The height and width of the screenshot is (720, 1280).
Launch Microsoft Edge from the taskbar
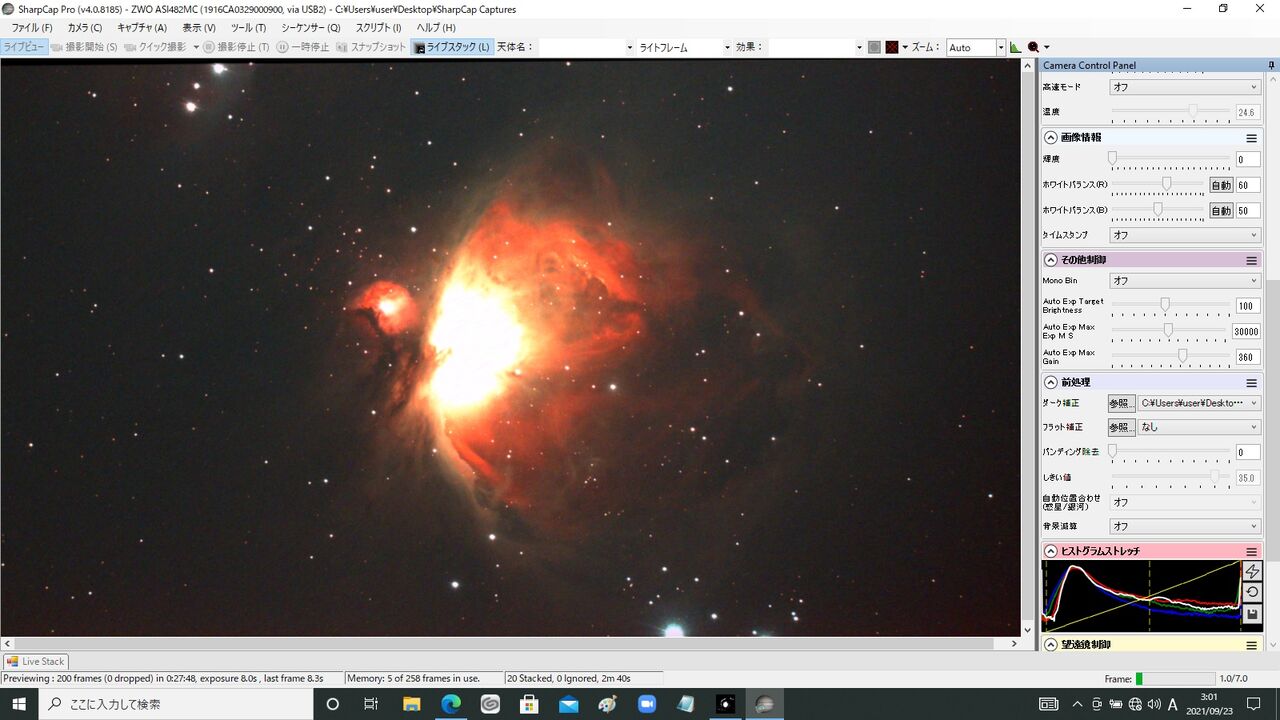(451, 704)
